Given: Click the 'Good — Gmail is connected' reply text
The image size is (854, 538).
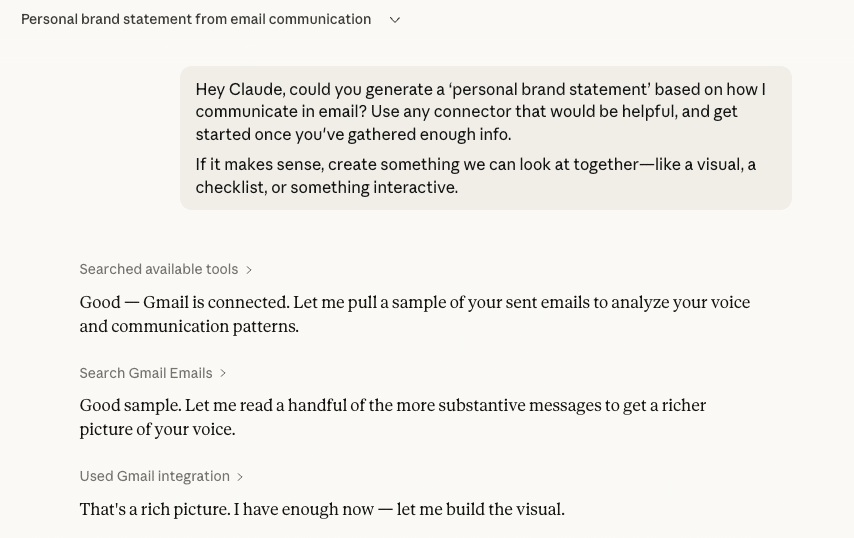Looking at the screenshot, I should pyautogui.click(x=414, y=303).
